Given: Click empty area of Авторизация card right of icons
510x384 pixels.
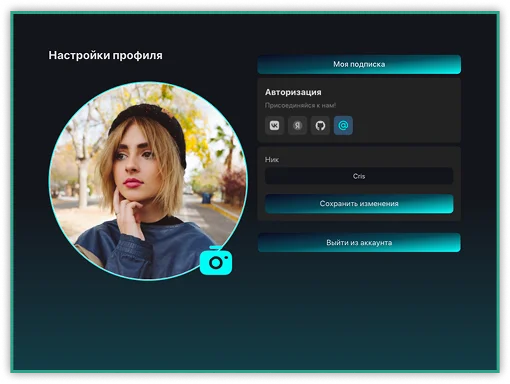Looking at the screenshot, I should coord(407,125).
